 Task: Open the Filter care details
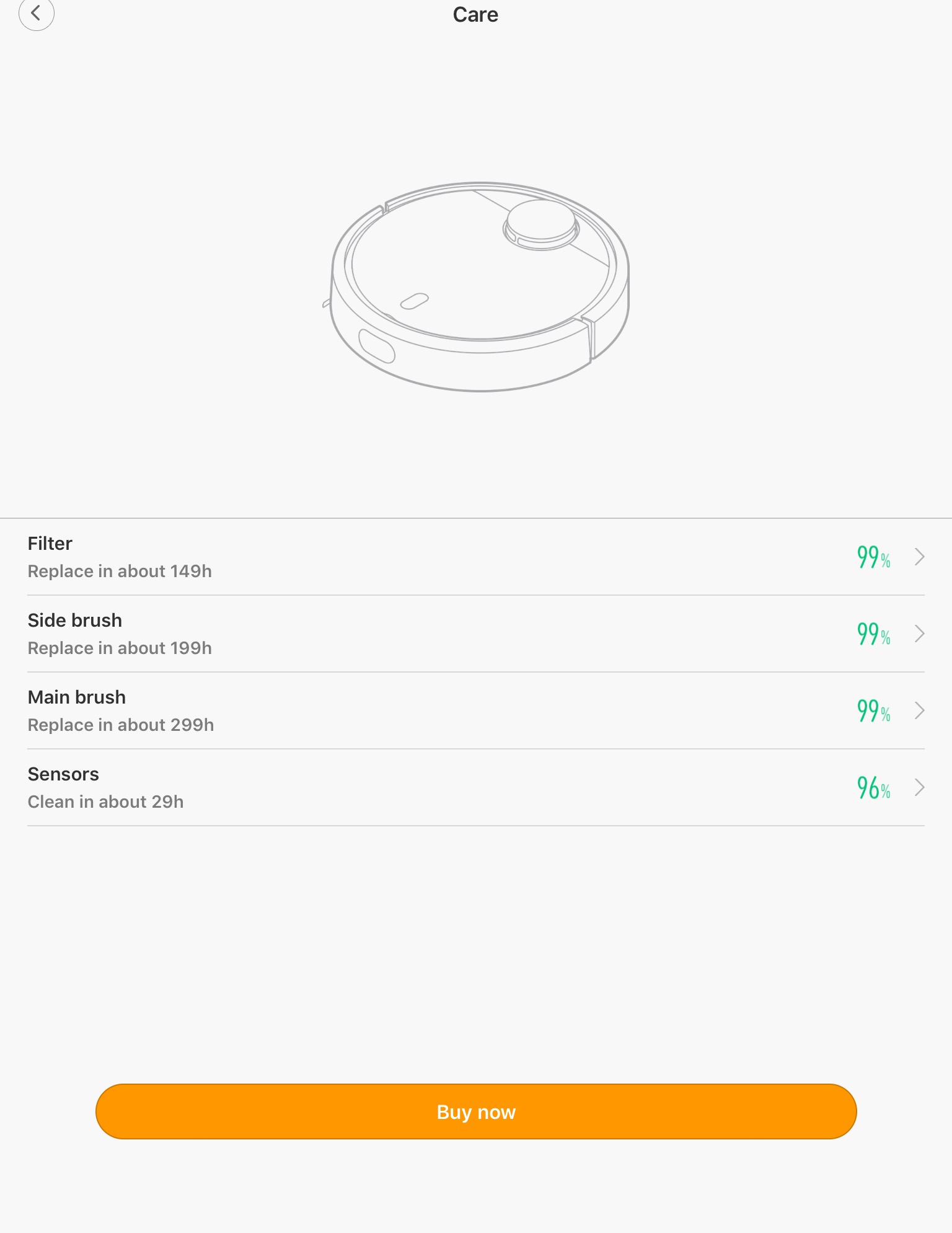click(x=50, y=544)
